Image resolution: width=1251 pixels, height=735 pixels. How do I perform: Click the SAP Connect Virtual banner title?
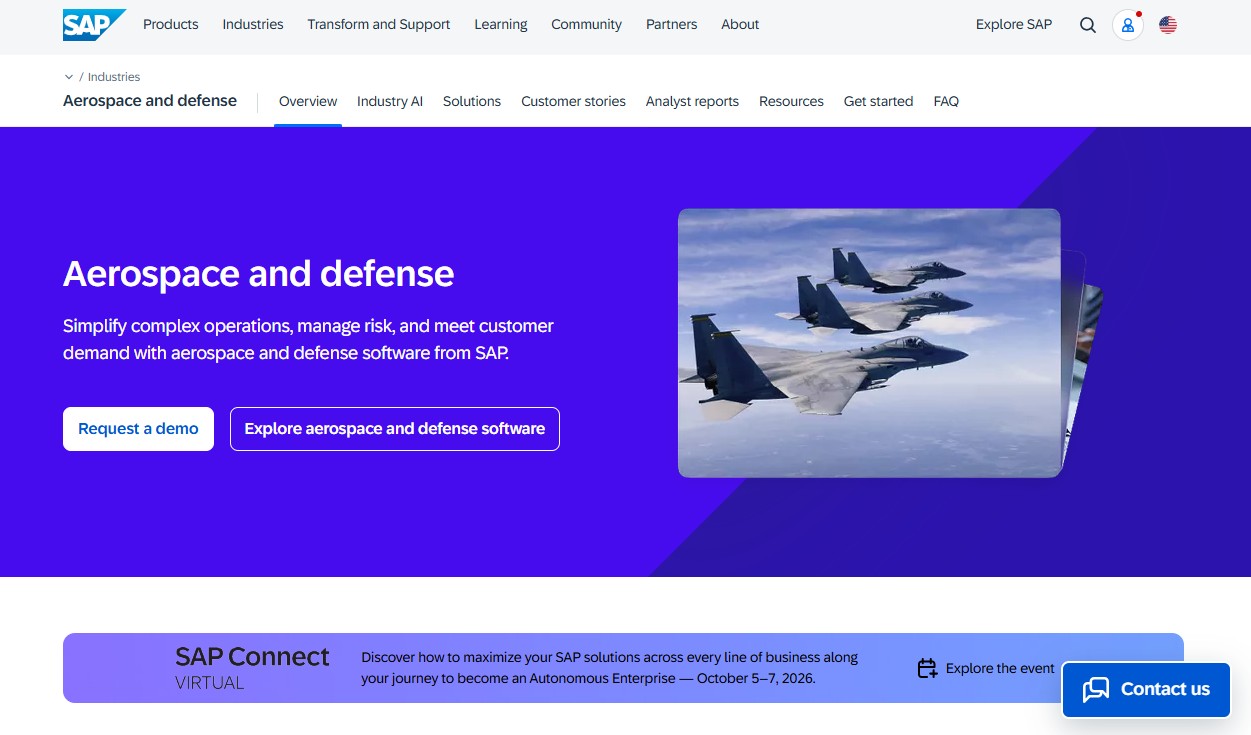[252, 668]
